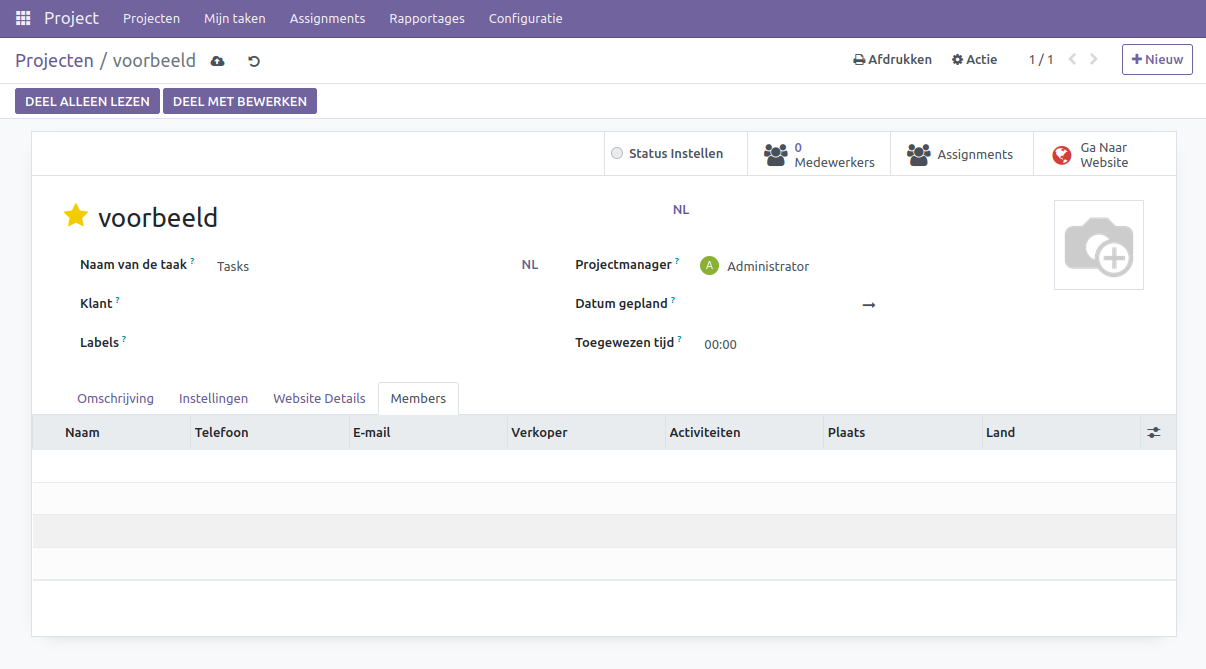
Task: Open the Actie dropdown menu
Action: [x=974, y=60]
